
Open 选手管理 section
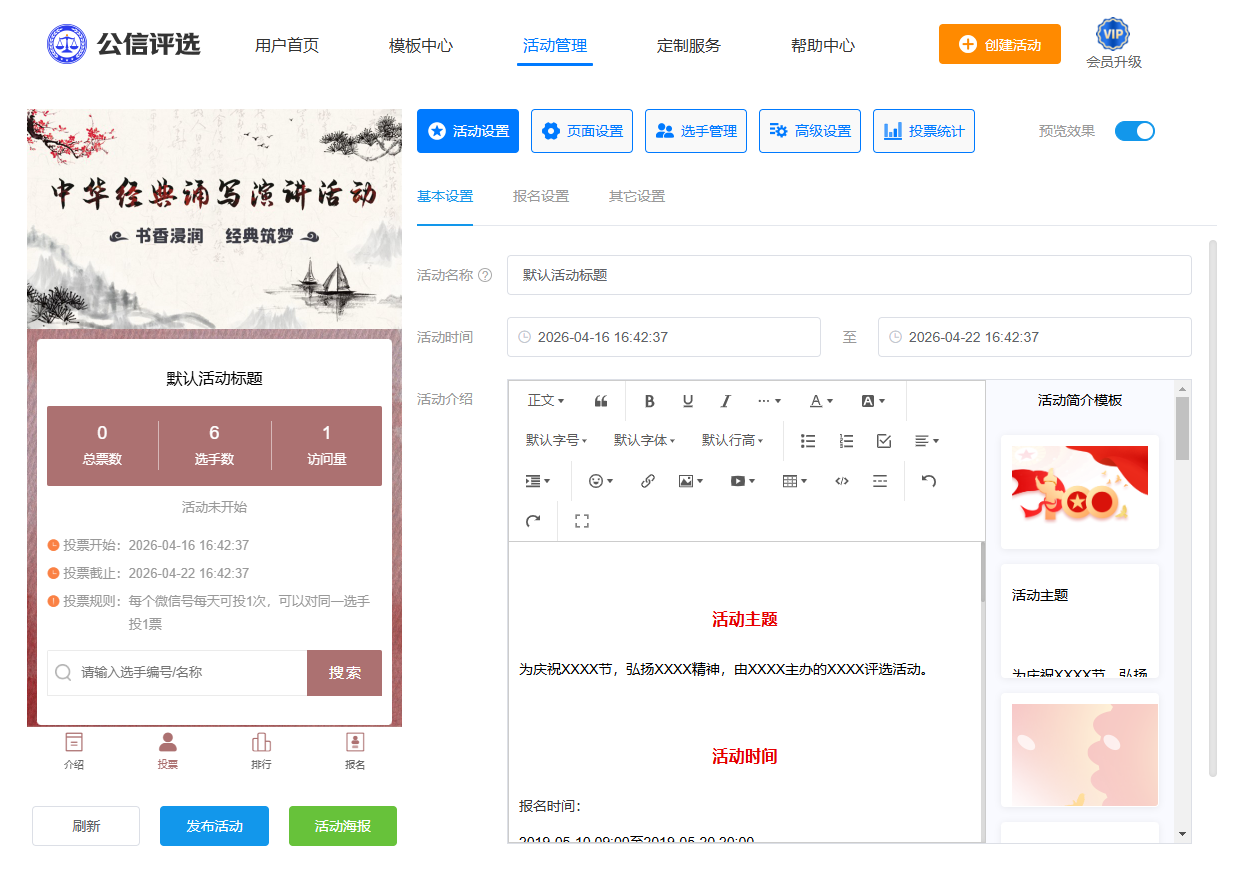point(696,131)
